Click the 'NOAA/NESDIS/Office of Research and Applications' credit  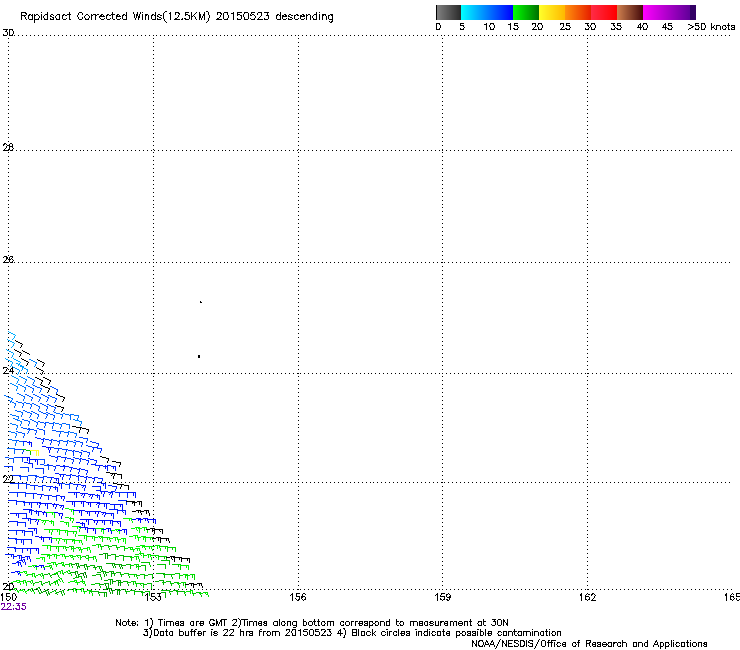tap(589, 644)
